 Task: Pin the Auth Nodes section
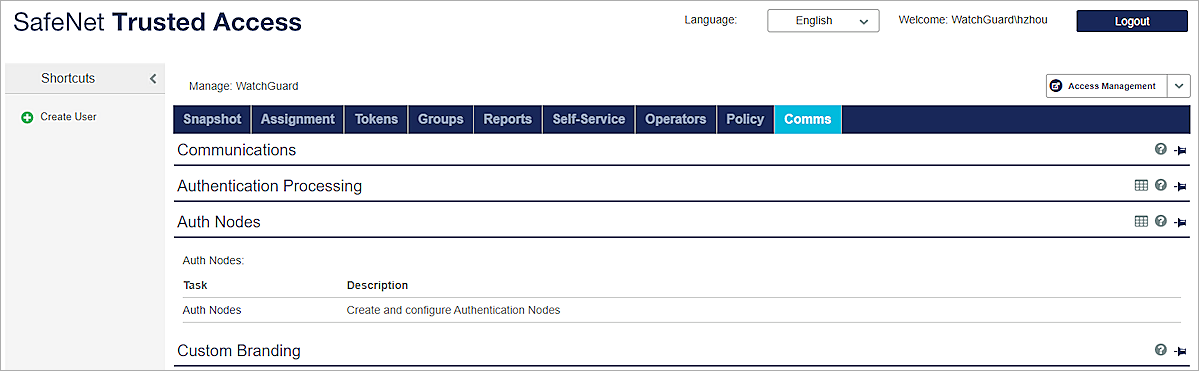(1180, 222)
